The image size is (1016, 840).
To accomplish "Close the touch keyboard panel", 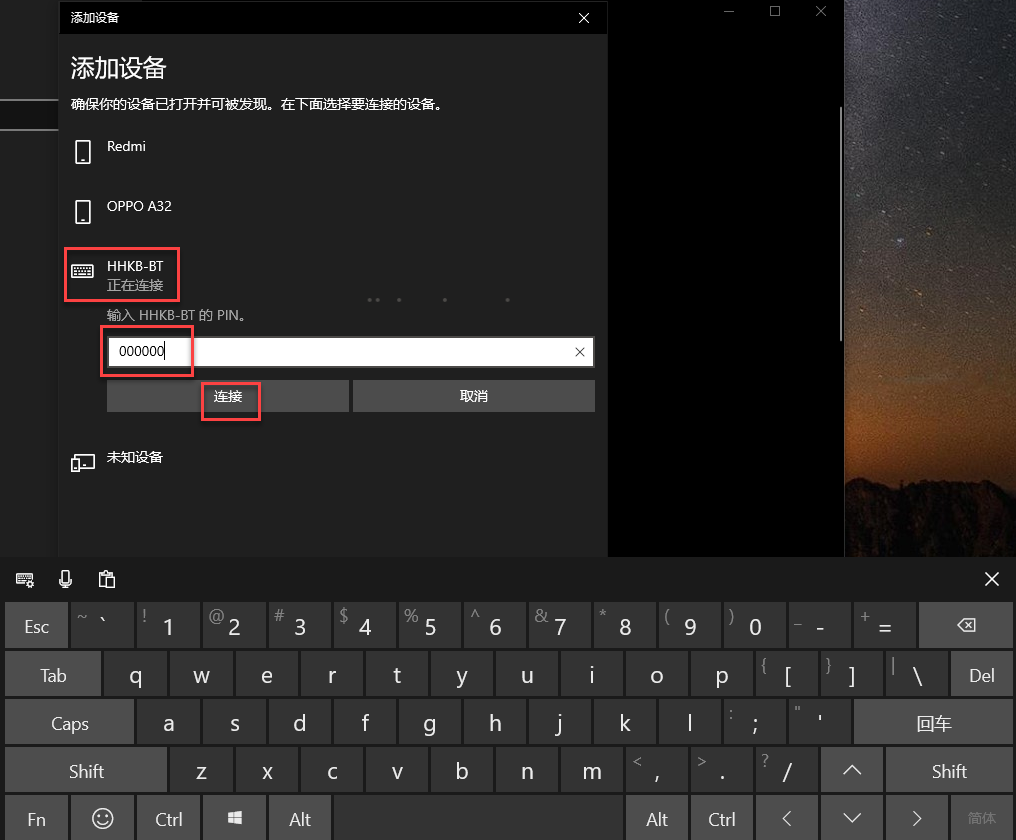I will pyautogui.click(x=991, y=579).
